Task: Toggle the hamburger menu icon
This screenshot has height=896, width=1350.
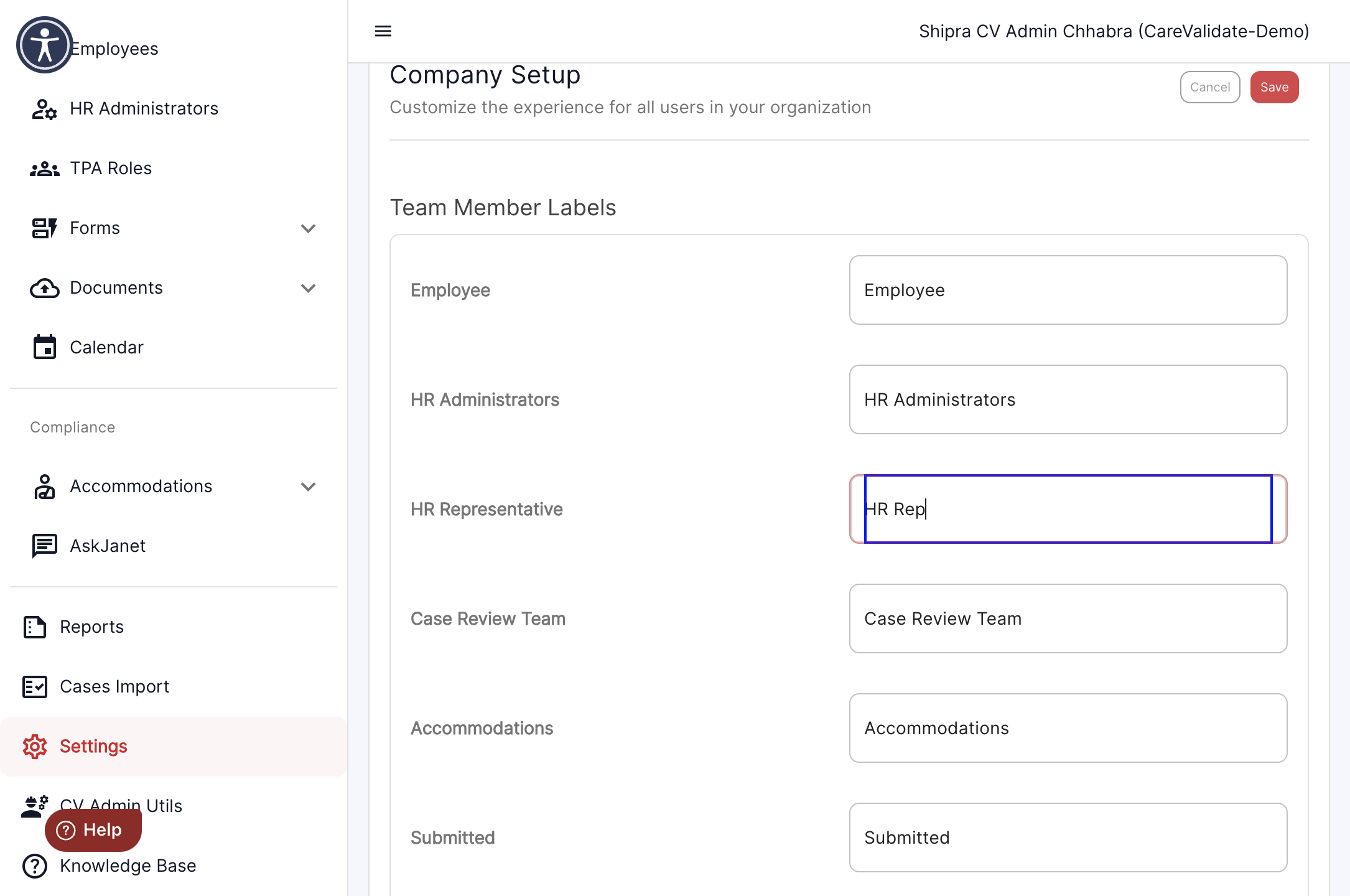Action: [383, 31]
